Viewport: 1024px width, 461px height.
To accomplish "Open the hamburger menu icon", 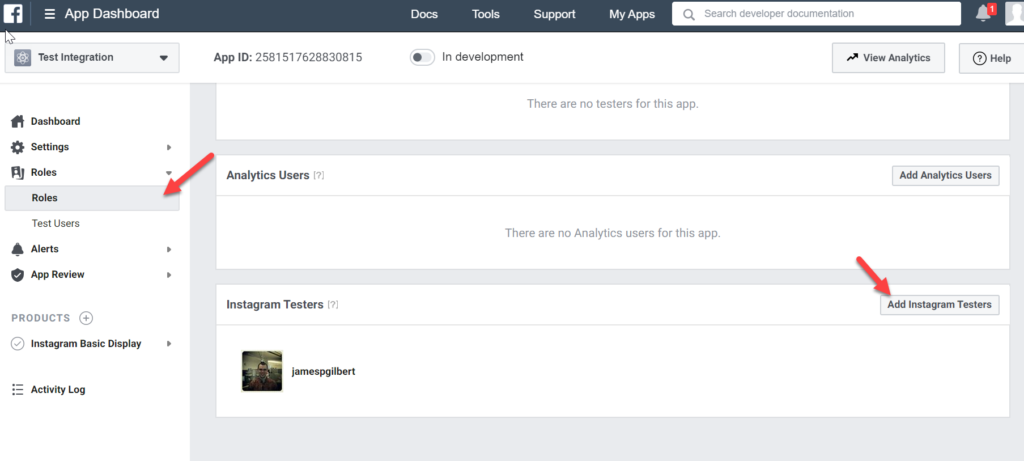I will (49, 14).
